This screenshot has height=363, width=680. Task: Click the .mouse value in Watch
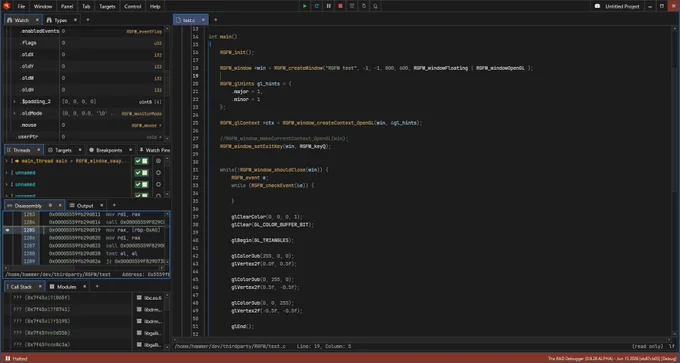[64, 125]
